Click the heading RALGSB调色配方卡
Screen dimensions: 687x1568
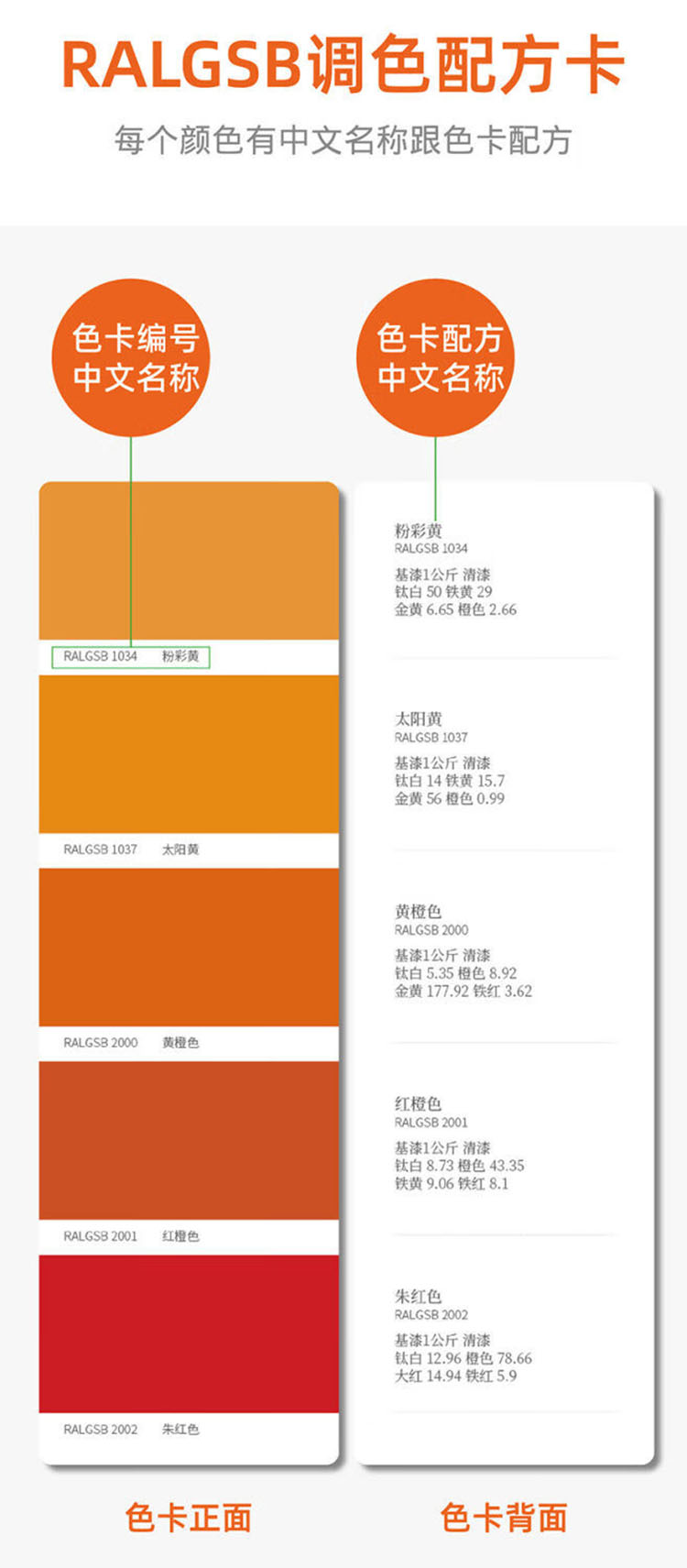point(343,65)
